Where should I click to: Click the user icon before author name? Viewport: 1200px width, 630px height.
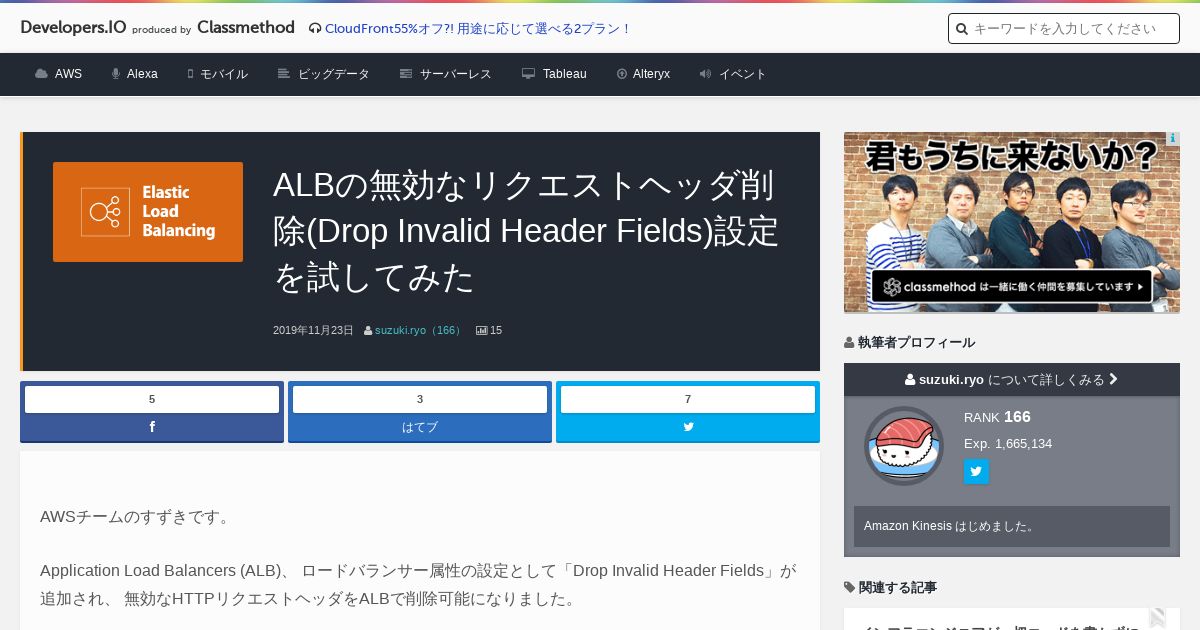point(368,330)
